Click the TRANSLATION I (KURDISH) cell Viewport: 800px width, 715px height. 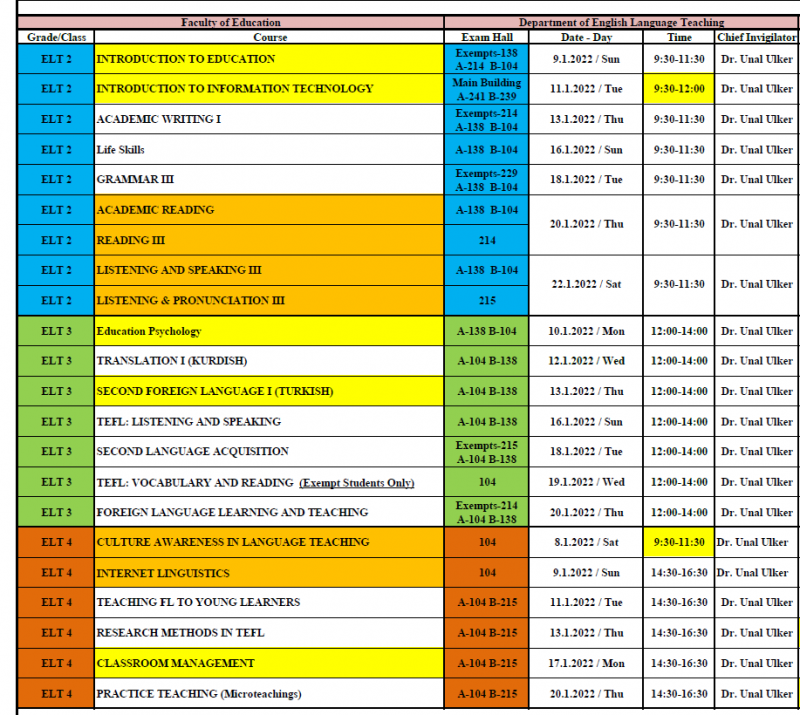tap(268, 361)
